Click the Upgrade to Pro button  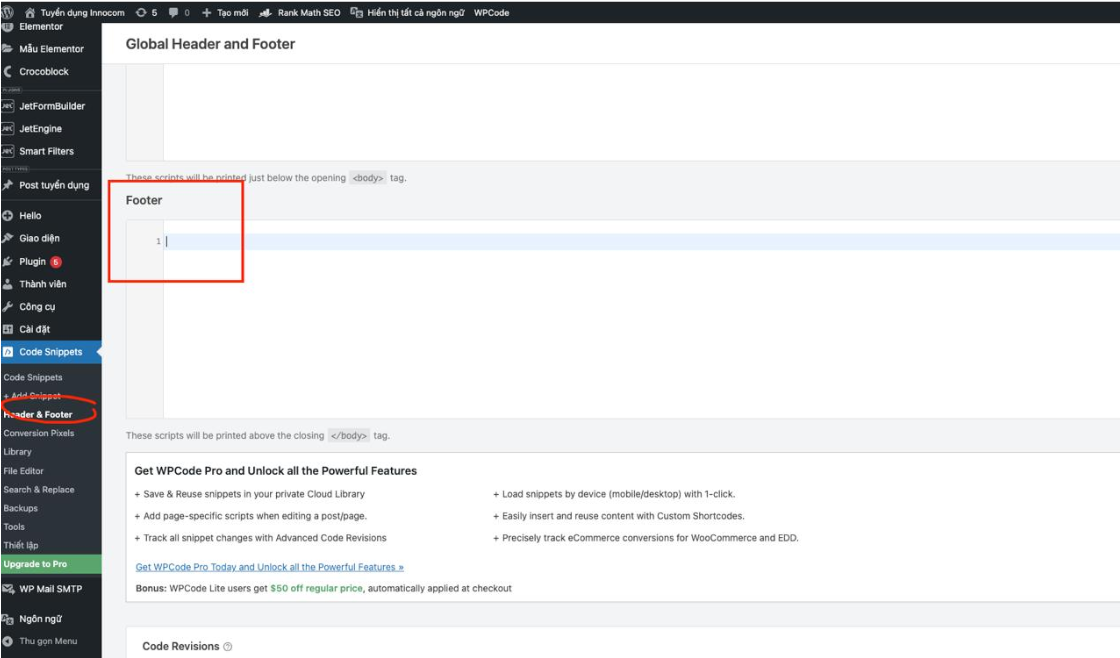pos(35,564)
